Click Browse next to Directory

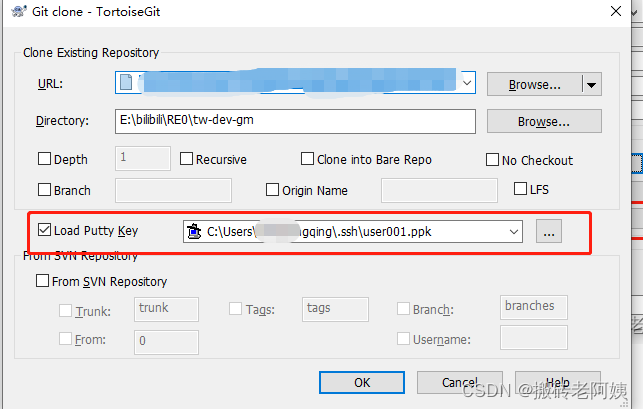click(x=544, y=121)
